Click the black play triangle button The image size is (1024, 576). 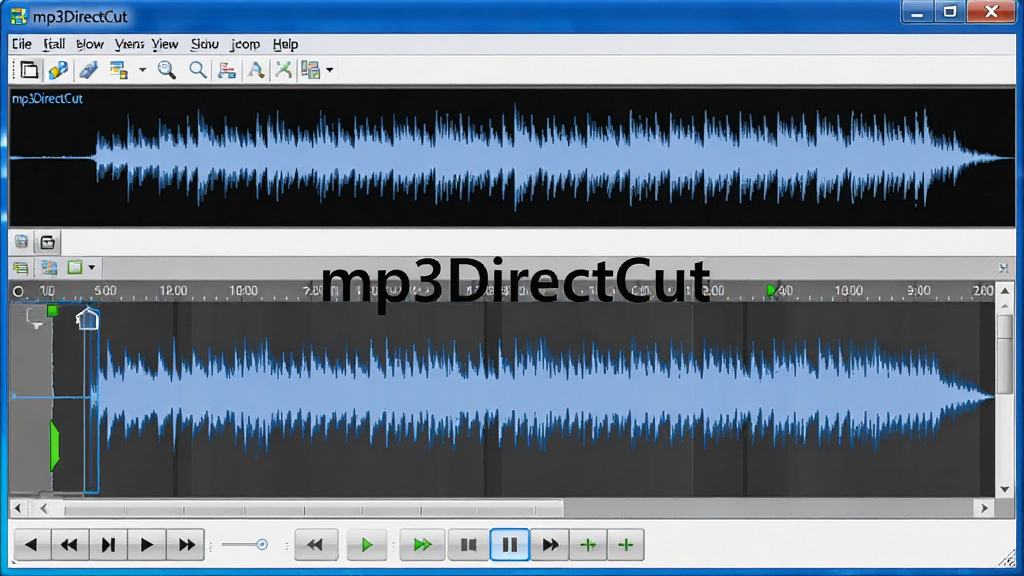[146, 545]
